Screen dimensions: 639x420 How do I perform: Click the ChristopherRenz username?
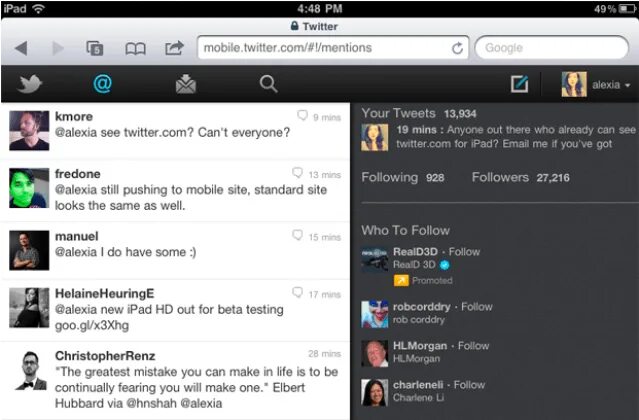click(105, 356)
